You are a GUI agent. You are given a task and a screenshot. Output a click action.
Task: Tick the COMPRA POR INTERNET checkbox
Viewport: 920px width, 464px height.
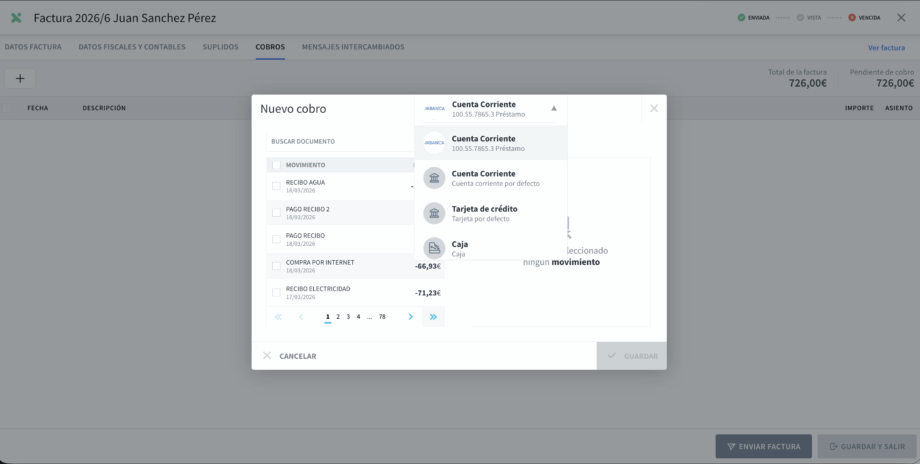click(x=276, y=266)
